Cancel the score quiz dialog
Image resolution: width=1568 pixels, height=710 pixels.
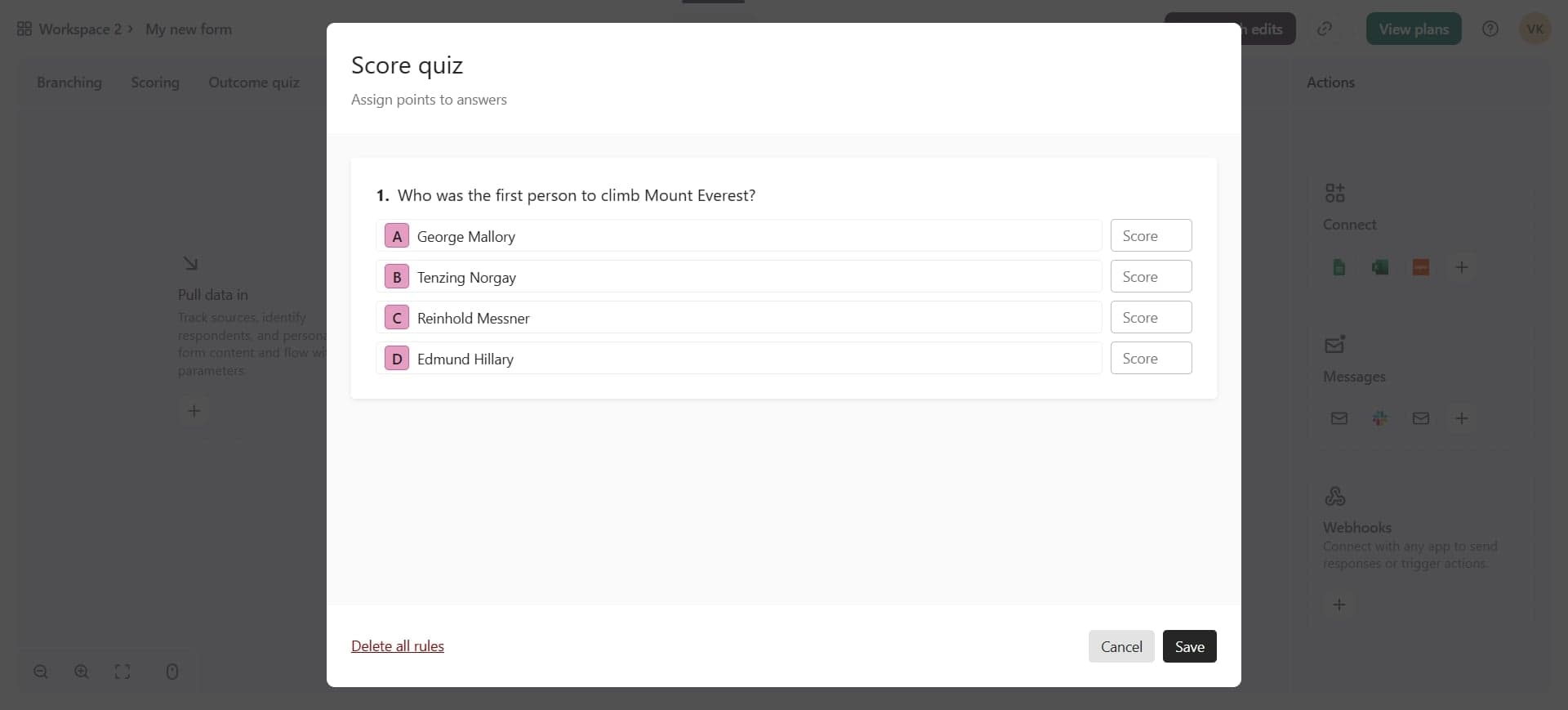coord(1121,646)
